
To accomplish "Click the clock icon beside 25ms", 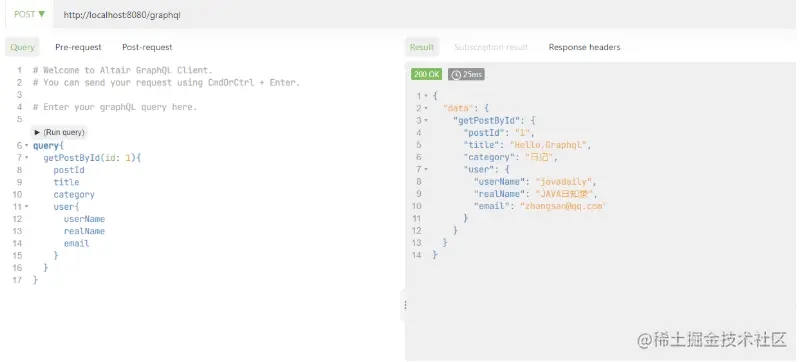I will tap(456, 75).
